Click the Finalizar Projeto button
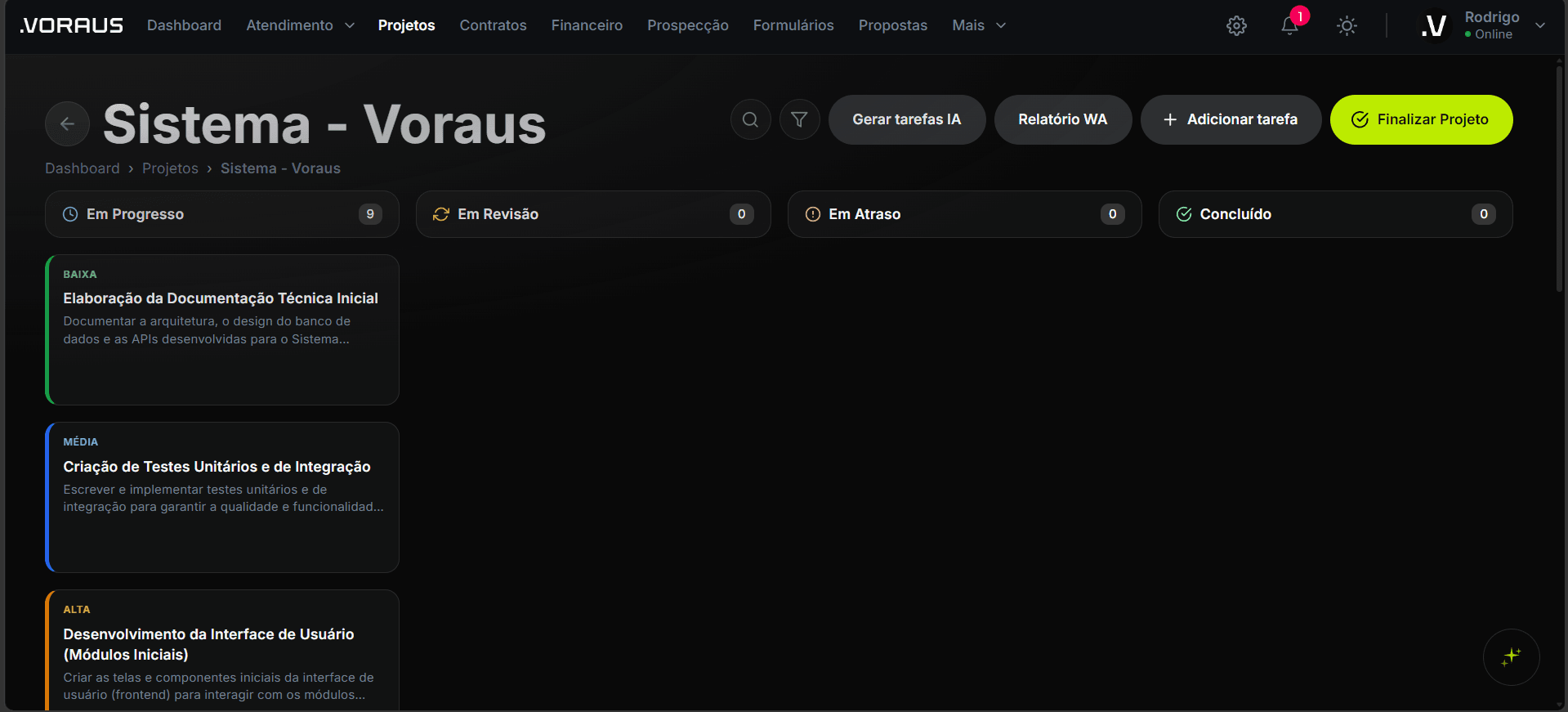The image size is (1568, 712). 1421,119
